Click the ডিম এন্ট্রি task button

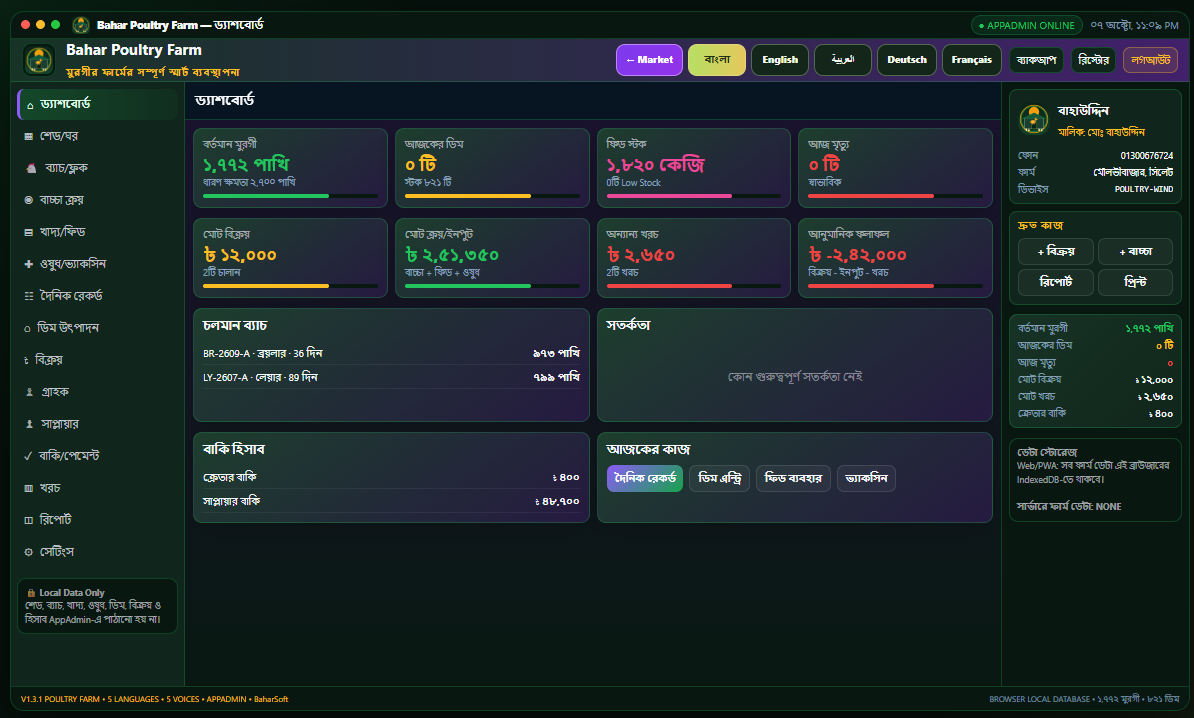pos(720,478)
